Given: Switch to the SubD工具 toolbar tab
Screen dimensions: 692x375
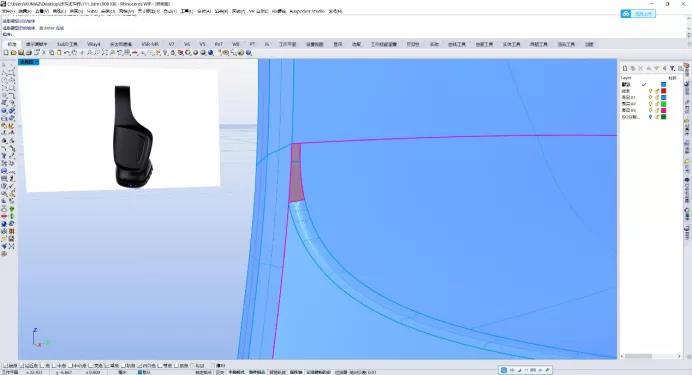Looking at the screenshot, I should (67, 45).
